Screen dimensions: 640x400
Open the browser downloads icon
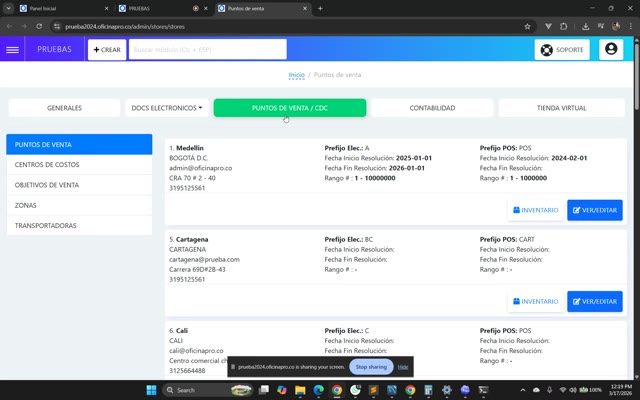point(585,27)
